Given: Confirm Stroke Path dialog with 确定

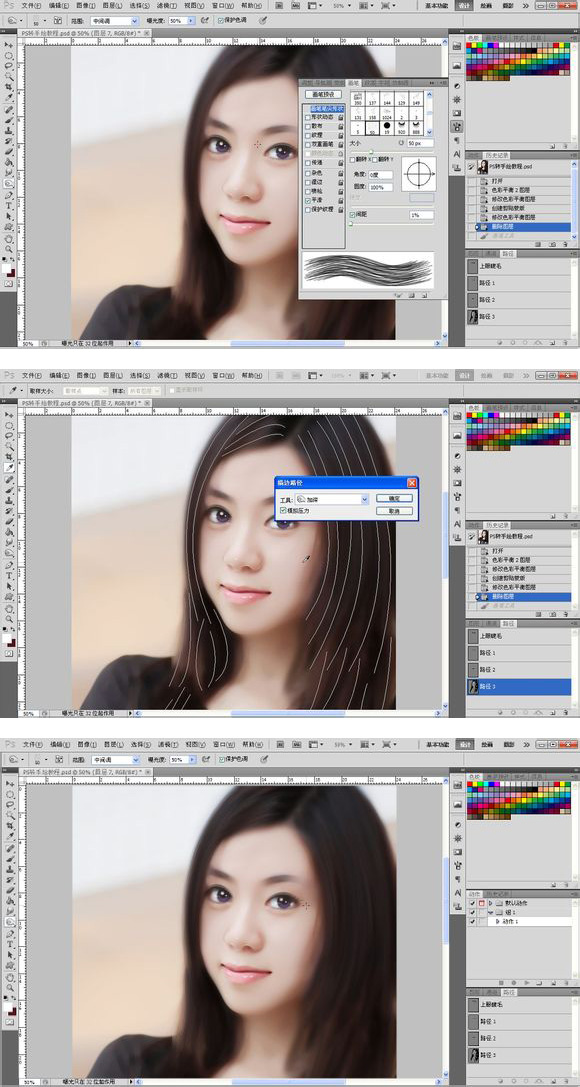Looking at the screenshot, I should (394, 498).
